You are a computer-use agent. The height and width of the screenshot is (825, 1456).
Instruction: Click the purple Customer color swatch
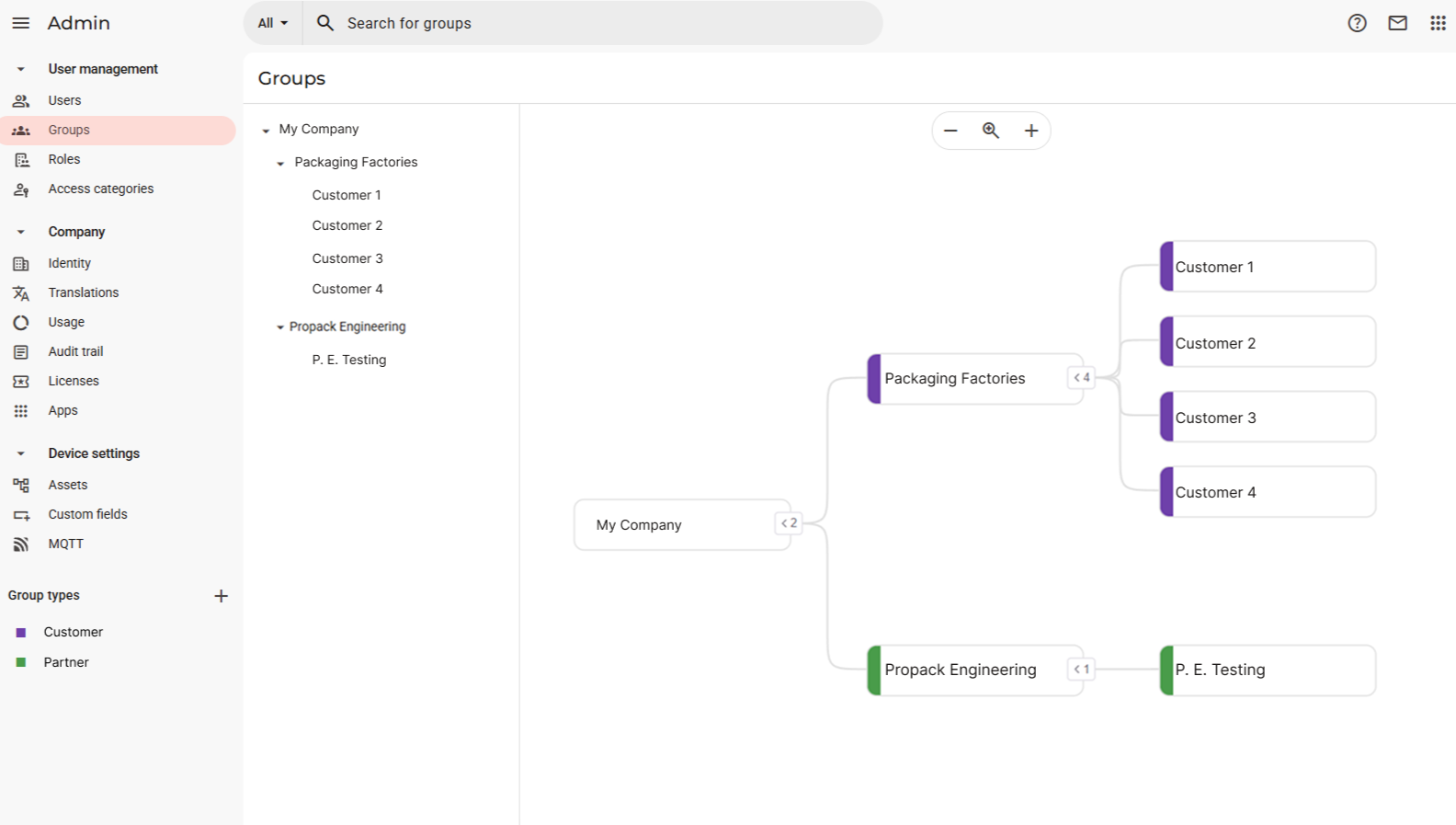click(21, 633)
